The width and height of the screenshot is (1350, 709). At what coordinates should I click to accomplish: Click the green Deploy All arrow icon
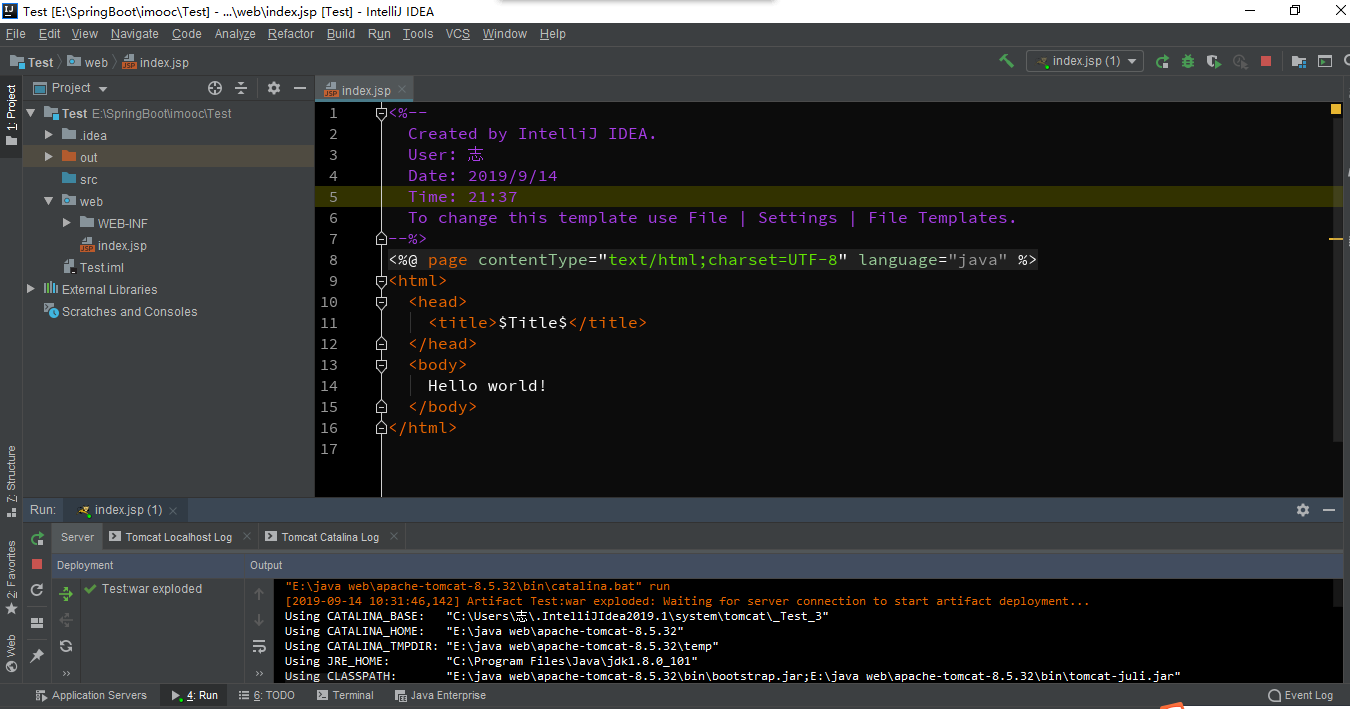tap(66, 594)
